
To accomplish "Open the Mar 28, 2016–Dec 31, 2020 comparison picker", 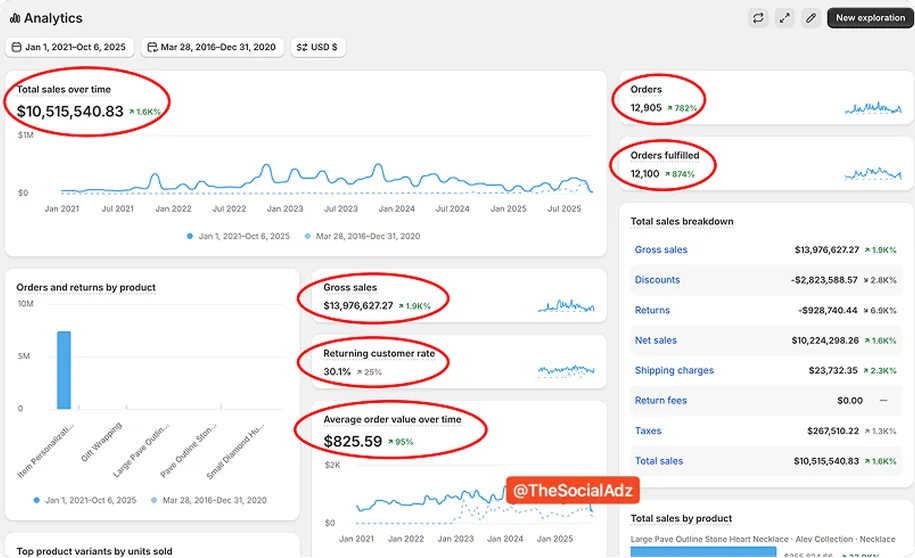I will tap(212, 47).
